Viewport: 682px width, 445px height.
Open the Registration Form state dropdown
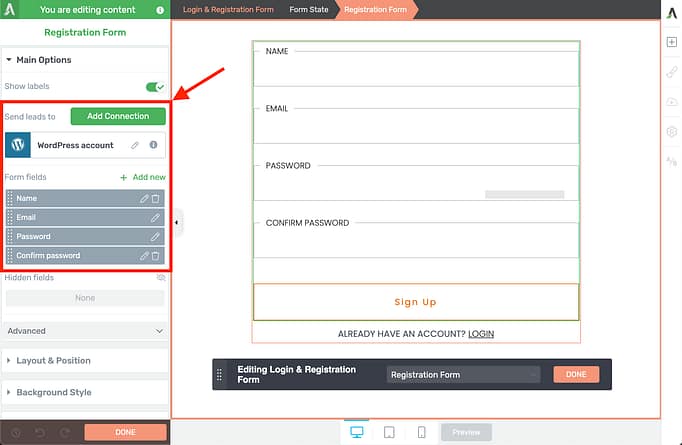(x=463, y=375)
